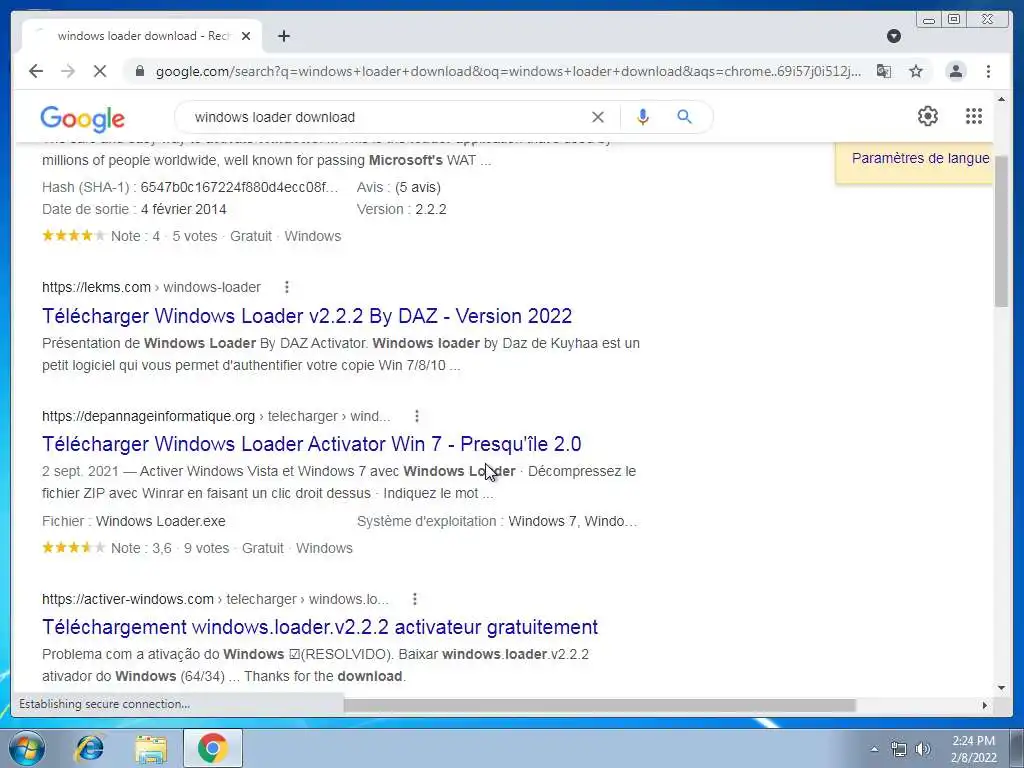1024x768 pixels.
Task: Open the Windows Start menu
Action: [x=27, y=748]
